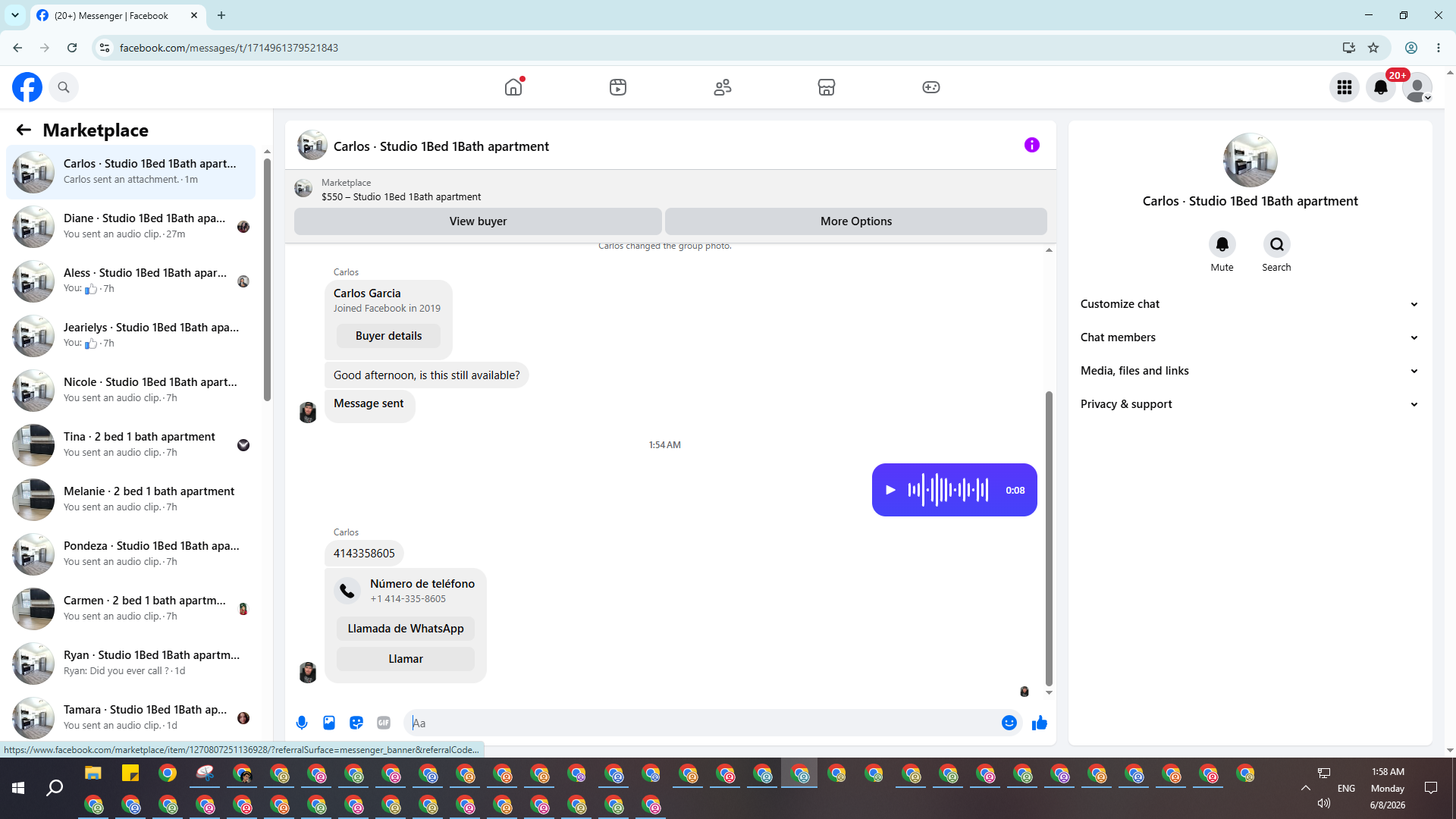Image resolution: width=1456 pixels, height=819 pixels.
Task: Switch to the Messenger browser tab
Action: coord(118,15)
